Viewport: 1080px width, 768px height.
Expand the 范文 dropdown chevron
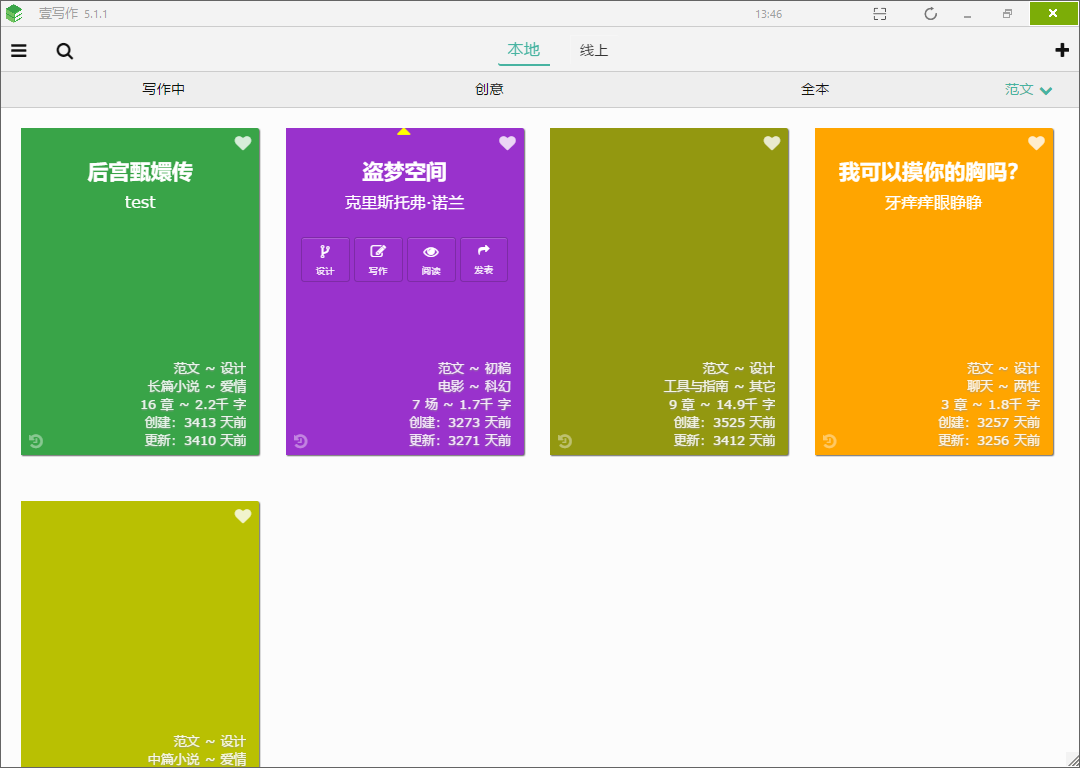coord(1046,90)
